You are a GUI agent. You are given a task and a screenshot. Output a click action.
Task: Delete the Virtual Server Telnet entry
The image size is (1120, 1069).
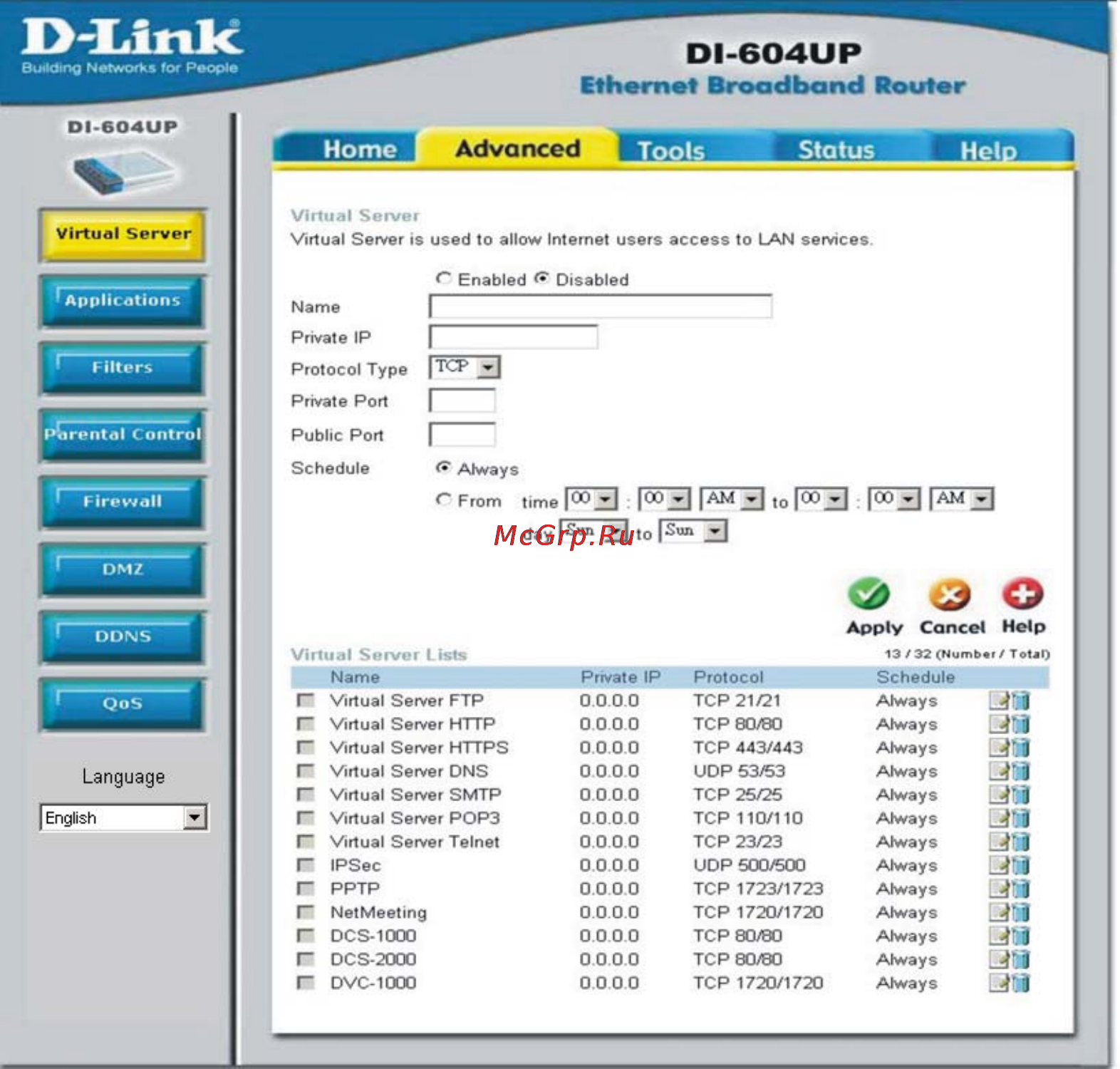pos(1021,842)
